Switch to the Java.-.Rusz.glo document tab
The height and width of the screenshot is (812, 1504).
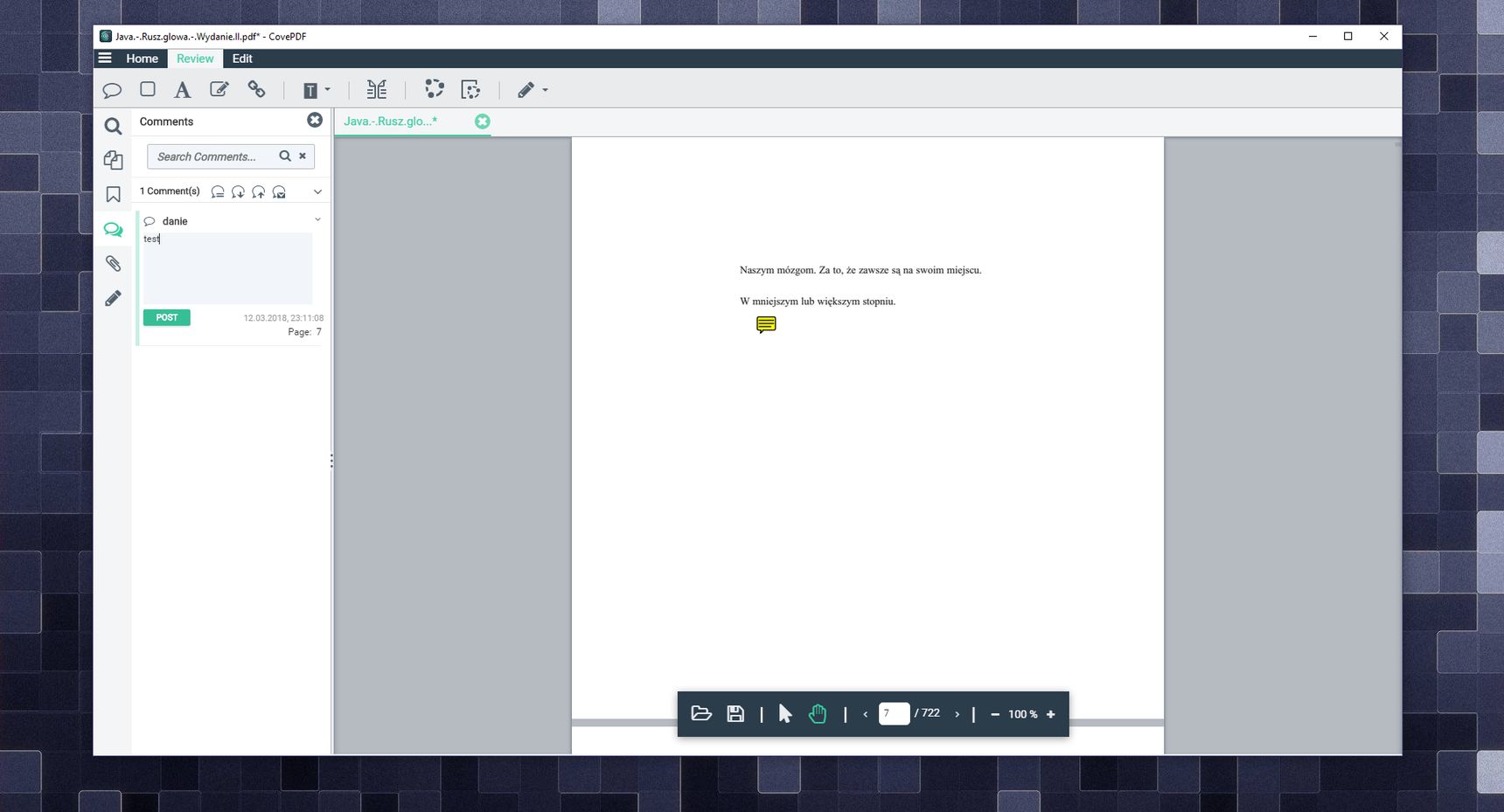point(390,121)
